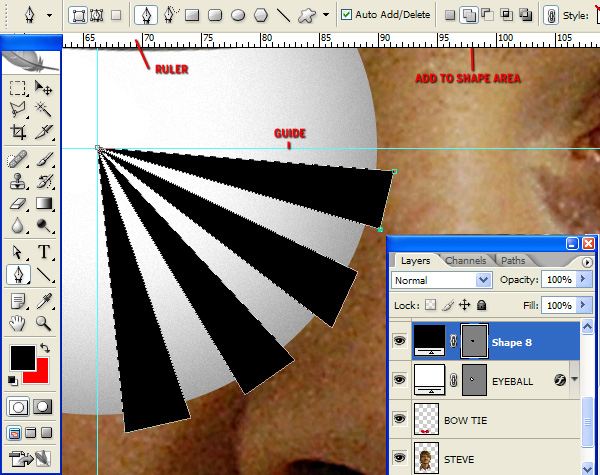Select the Pen tool in toolbox

[18, 274]
